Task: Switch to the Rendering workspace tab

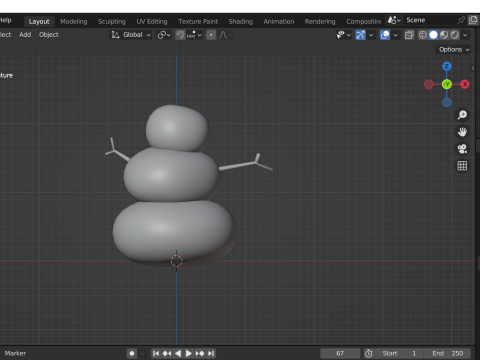Action: [320, 22]
